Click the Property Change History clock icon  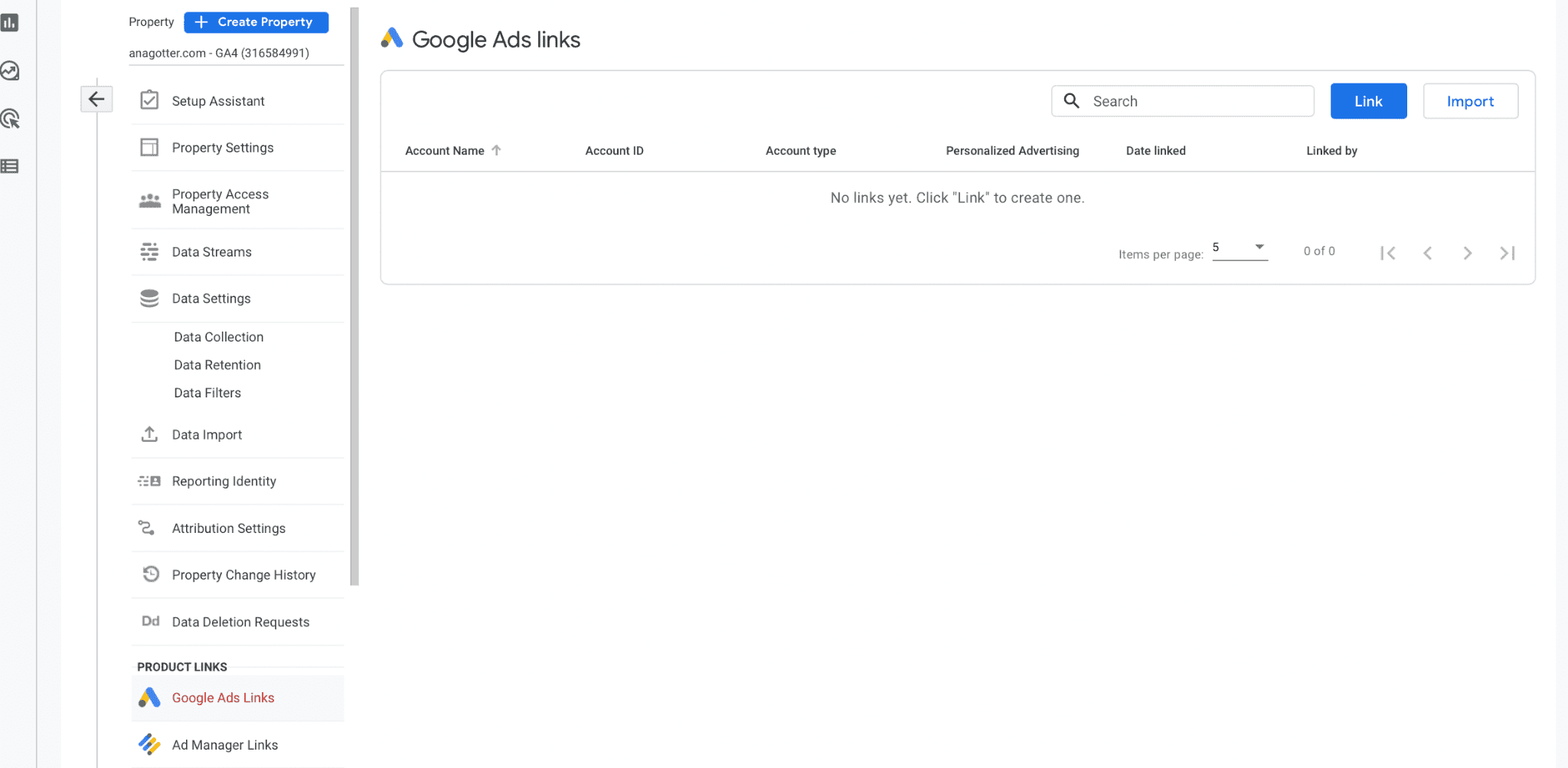151,574
